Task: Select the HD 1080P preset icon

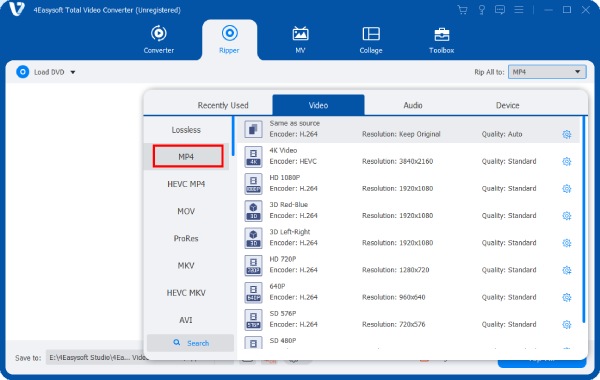Action: pos(253,184)
